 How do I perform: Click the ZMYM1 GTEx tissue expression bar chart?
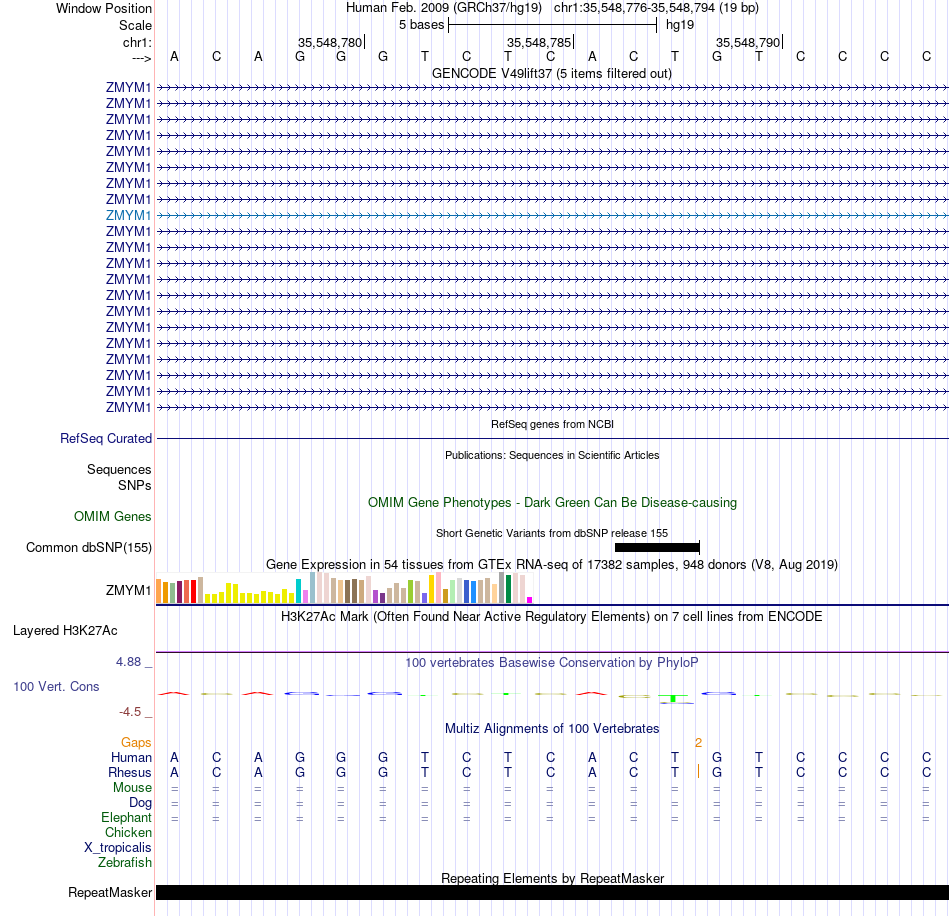[x=344, y=588]
